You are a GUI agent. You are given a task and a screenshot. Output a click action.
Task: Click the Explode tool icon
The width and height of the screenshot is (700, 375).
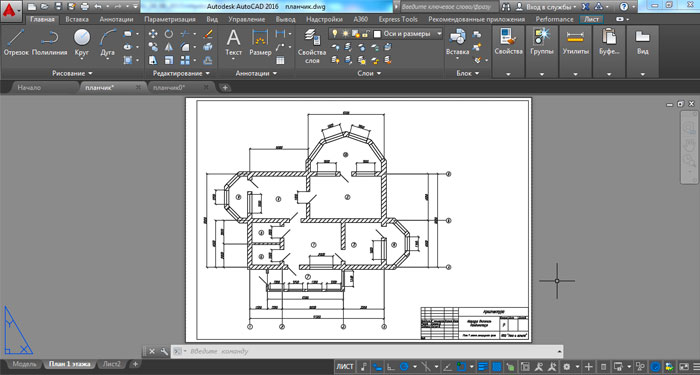(x=208, y=47)
